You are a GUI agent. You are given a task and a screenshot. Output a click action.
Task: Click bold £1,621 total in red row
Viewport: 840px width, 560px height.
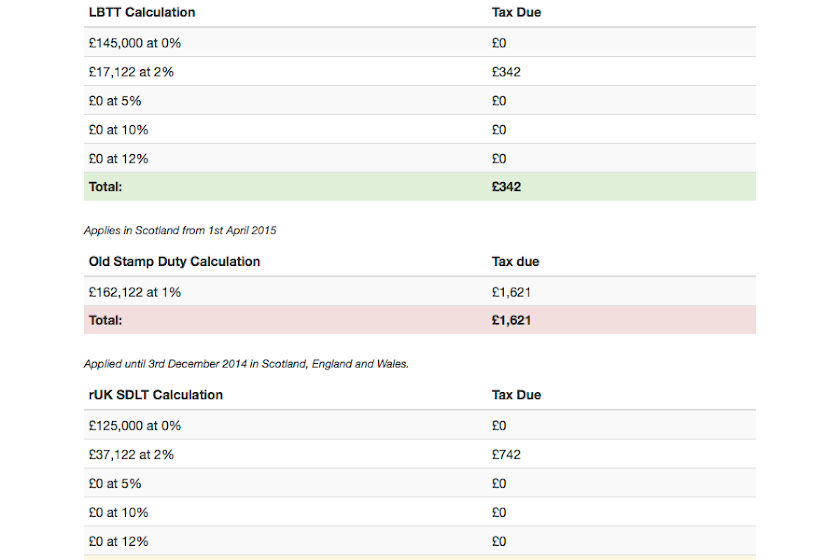(512, 320)
